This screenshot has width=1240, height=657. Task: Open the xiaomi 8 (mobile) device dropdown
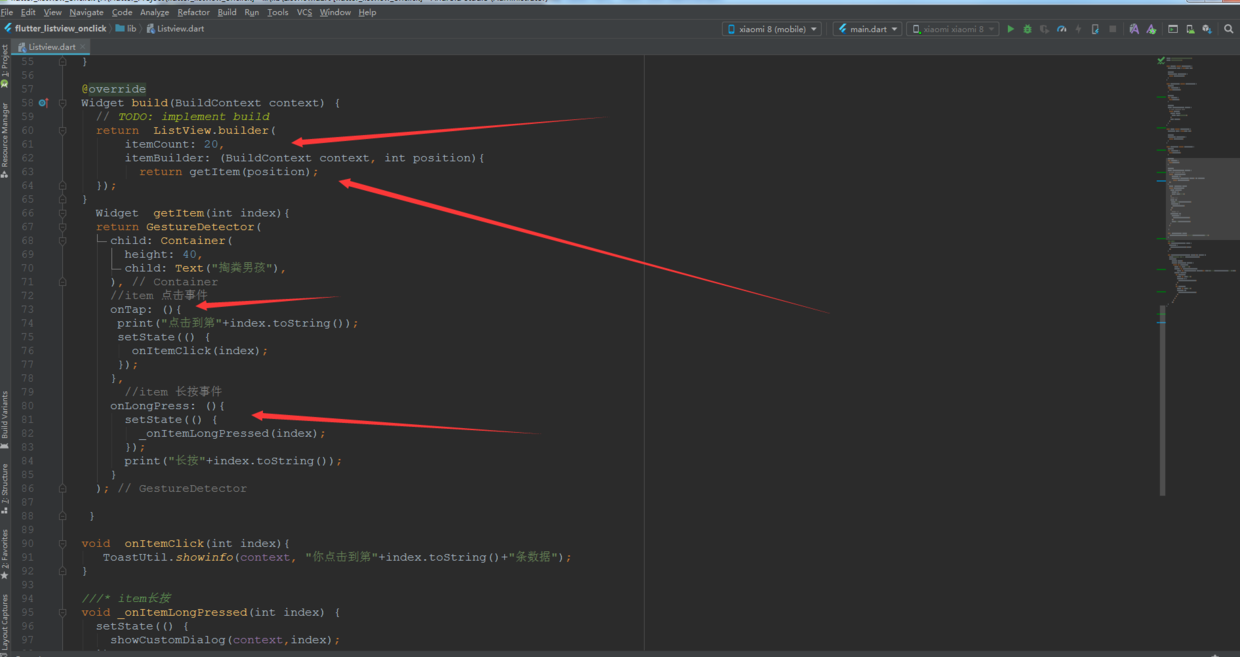[772, 29]
